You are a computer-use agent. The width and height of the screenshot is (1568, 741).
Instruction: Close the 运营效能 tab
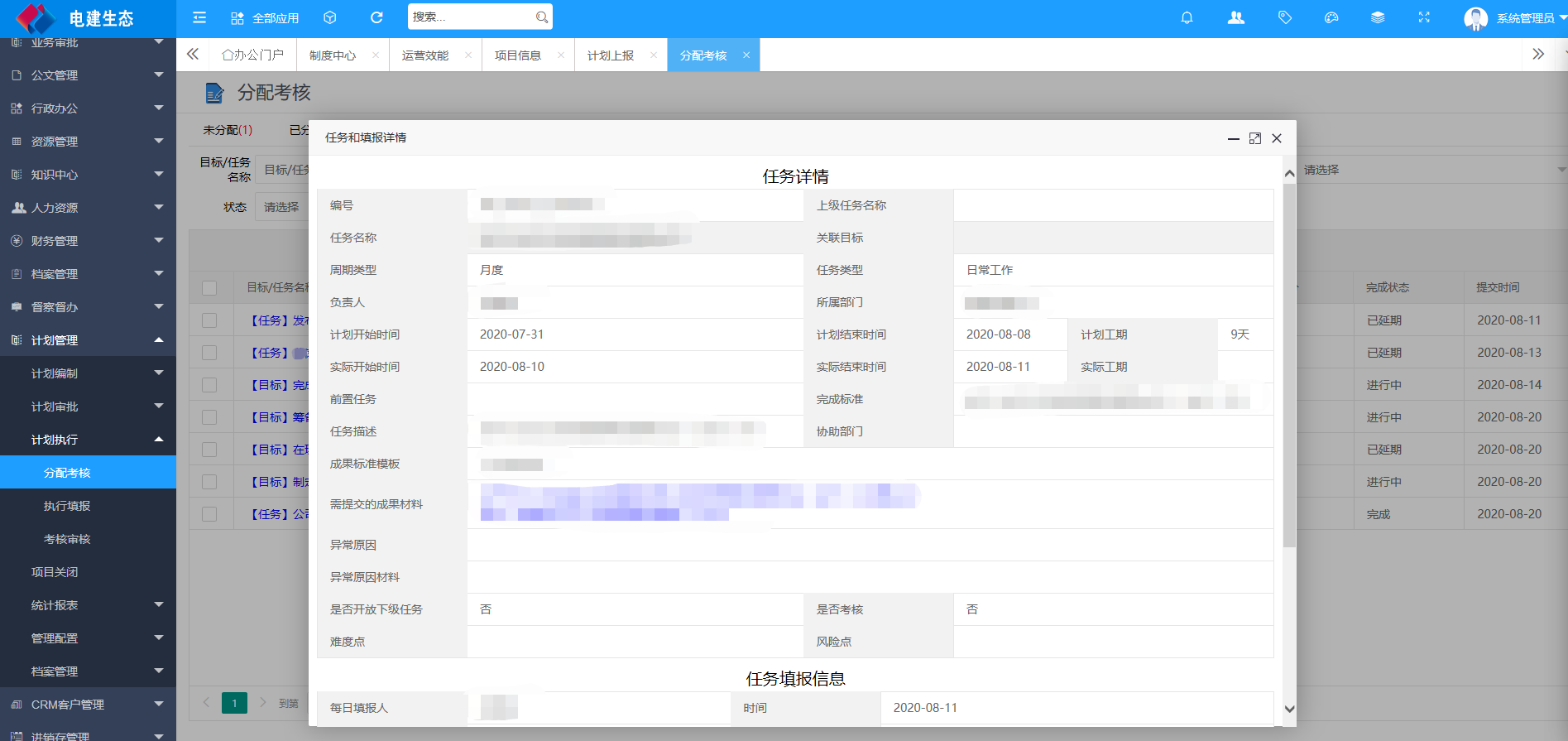[468, 55]
